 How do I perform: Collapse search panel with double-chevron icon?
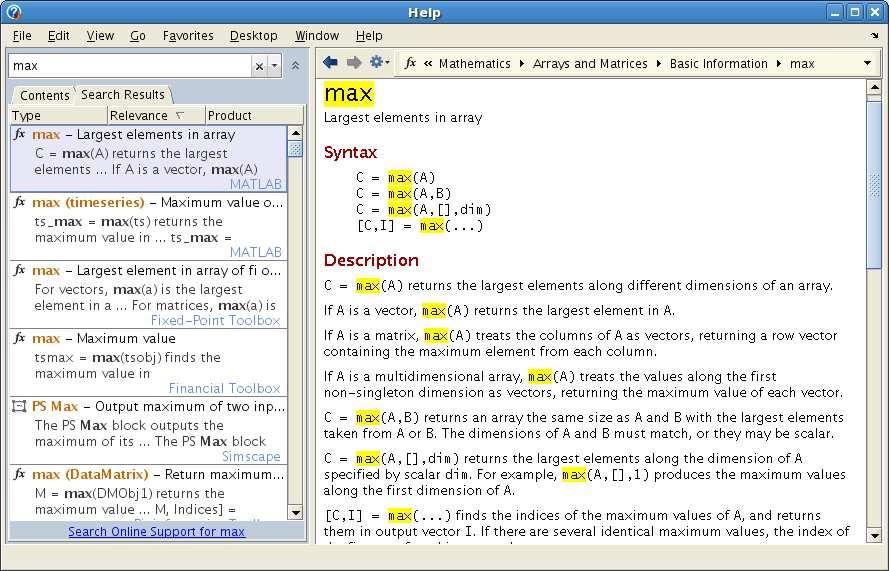point(295,66)
